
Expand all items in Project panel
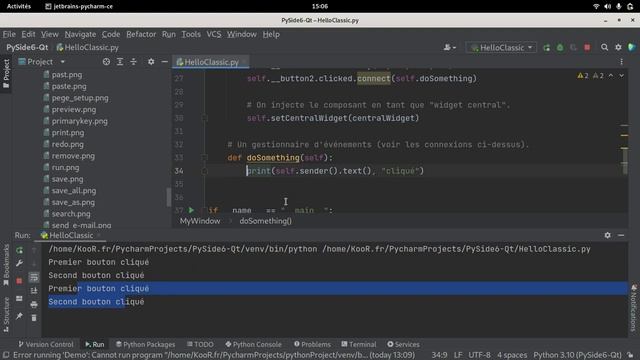(x=120, y=62)
